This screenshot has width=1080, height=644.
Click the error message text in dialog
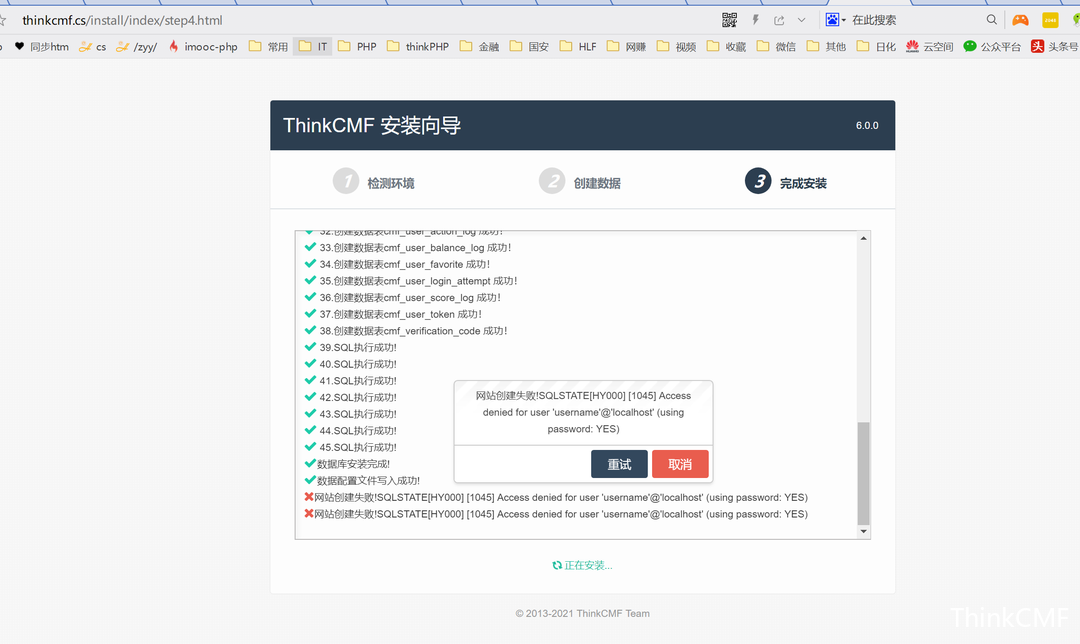pyautogui.click(x=583, y=412)
